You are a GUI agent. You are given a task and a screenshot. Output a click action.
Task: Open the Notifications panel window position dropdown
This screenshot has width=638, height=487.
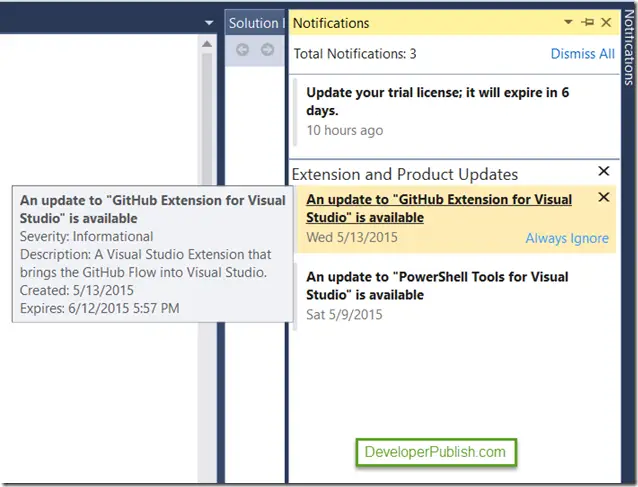pos(568,22)
